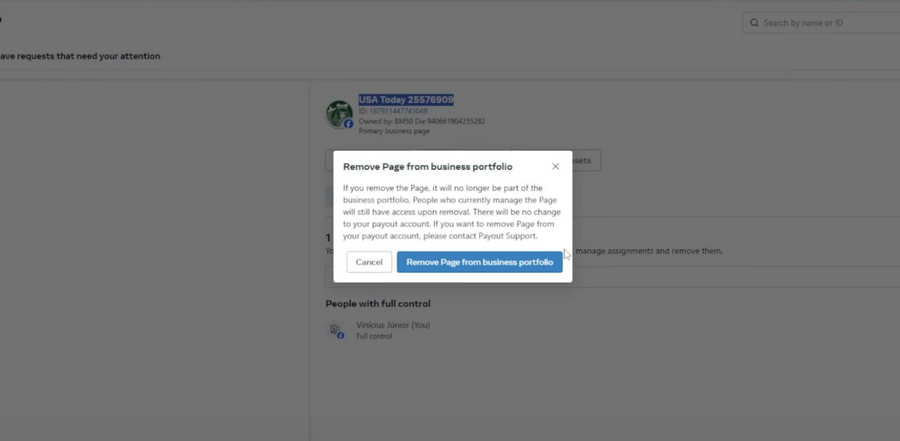The height and width of the screenshot is (441, 900).
Task: Click the Primary business page label
Action: [x=394, y=131]
